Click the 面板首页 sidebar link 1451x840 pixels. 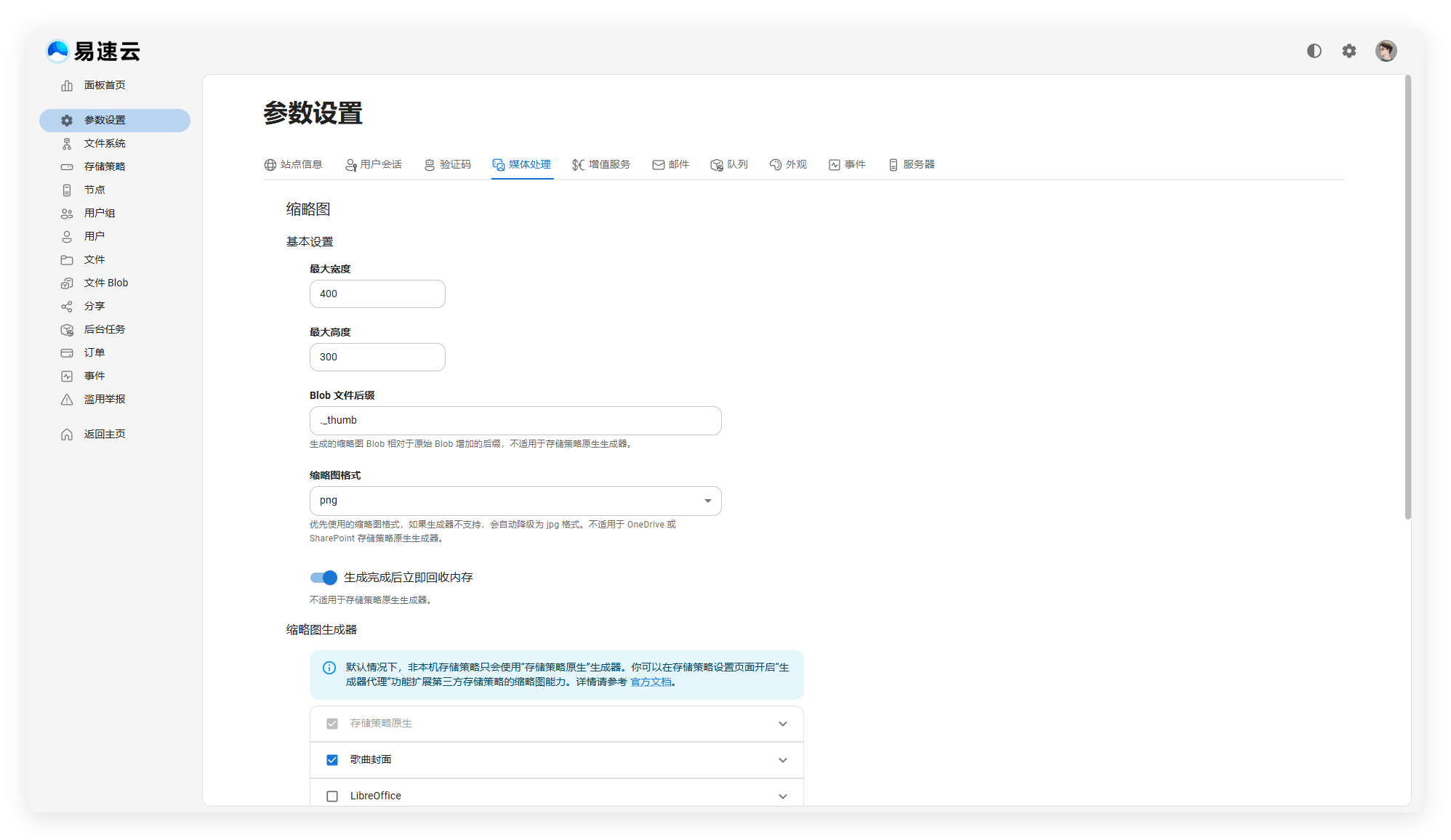click(x=104, y=85)
